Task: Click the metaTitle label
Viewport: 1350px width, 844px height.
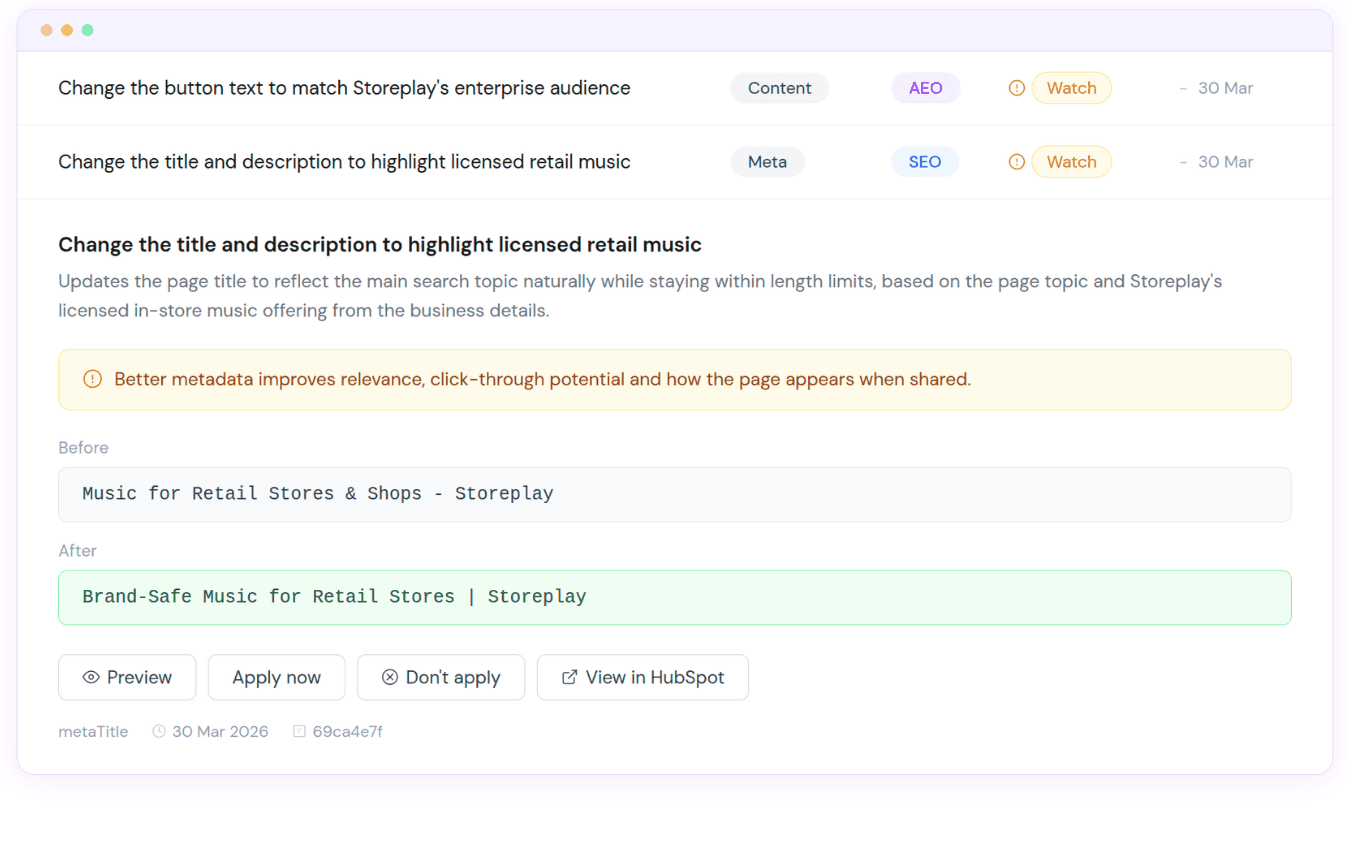Action: coord(93,731)
